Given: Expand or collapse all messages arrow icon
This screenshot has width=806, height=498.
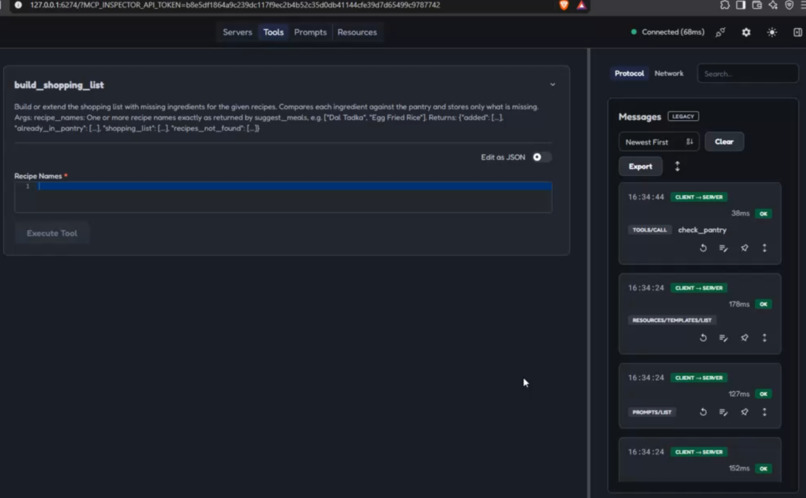Looking at the screenshot, I should (x=677, y=166).
